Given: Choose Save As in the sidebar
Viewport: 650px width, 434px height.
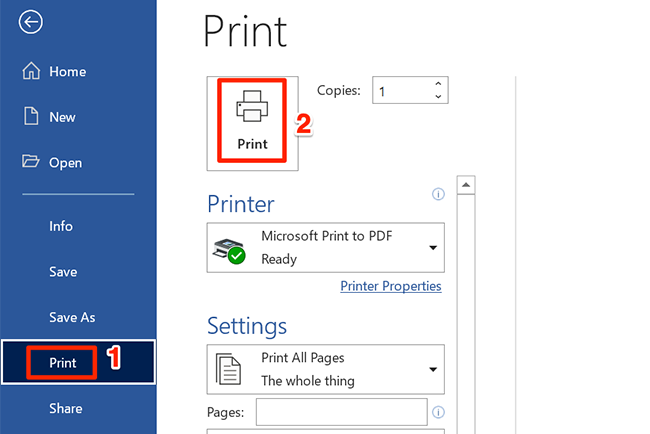Looking at the screenshot, I should tap(72, 317).
